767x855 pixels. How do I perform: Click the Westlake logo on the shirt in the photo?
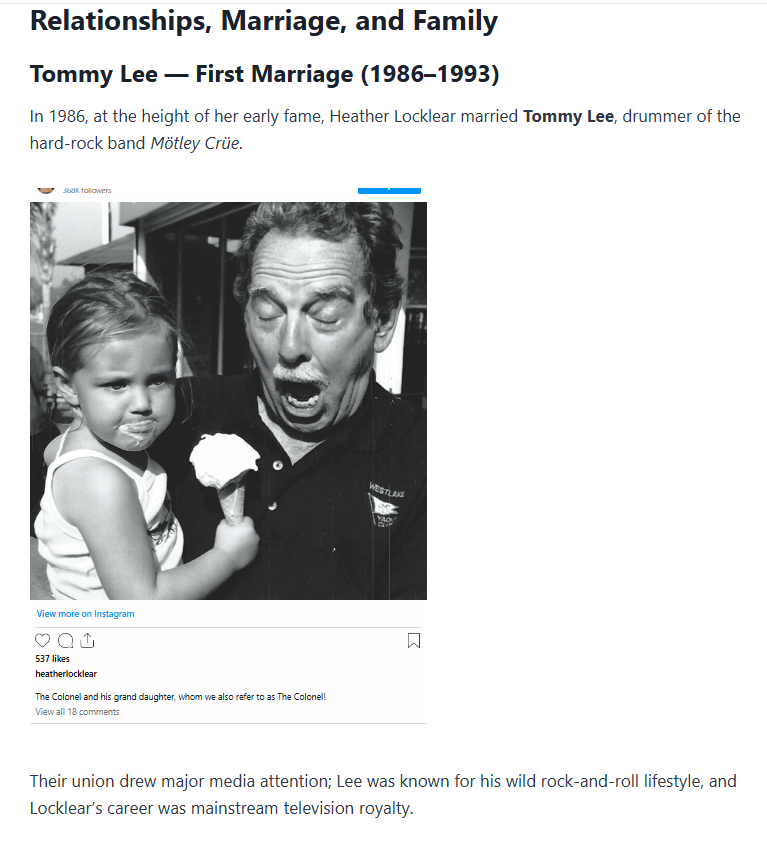tap(385, 504)
